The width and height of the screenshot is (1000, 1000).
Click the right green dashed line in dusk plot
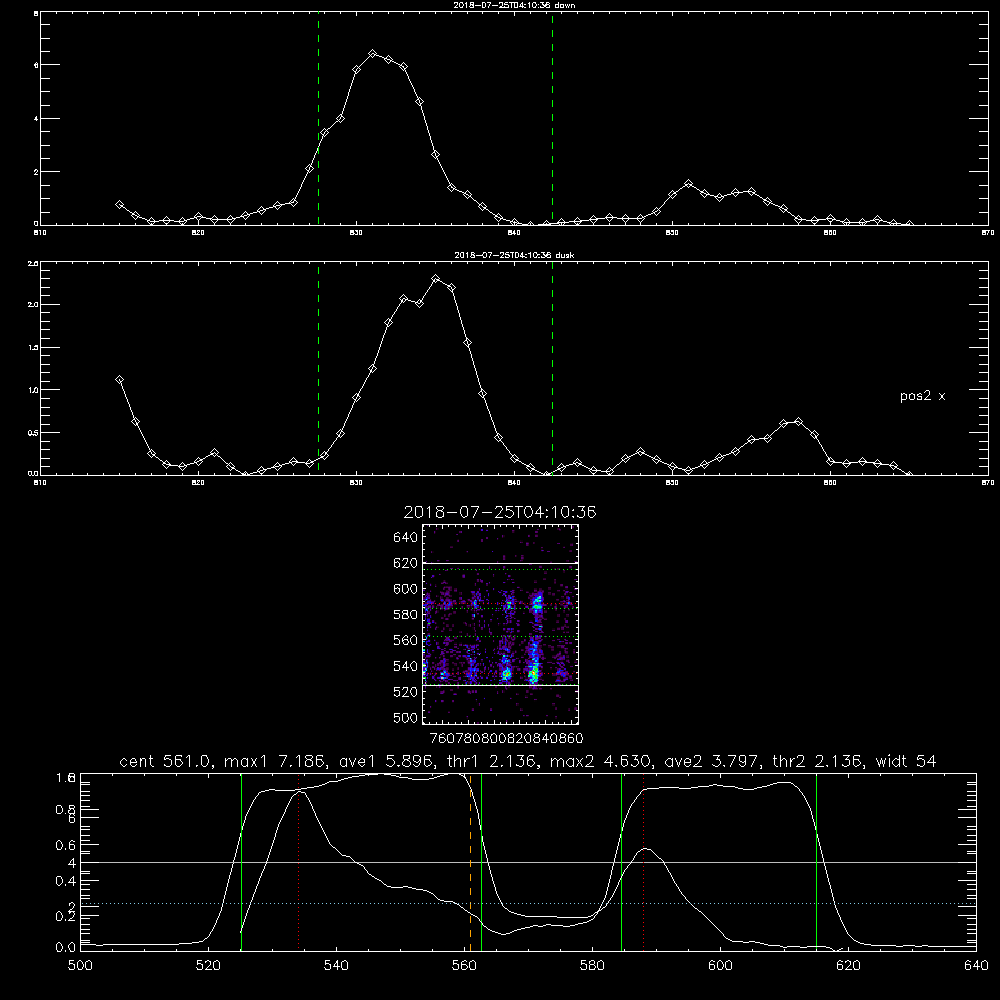point(552,368)
